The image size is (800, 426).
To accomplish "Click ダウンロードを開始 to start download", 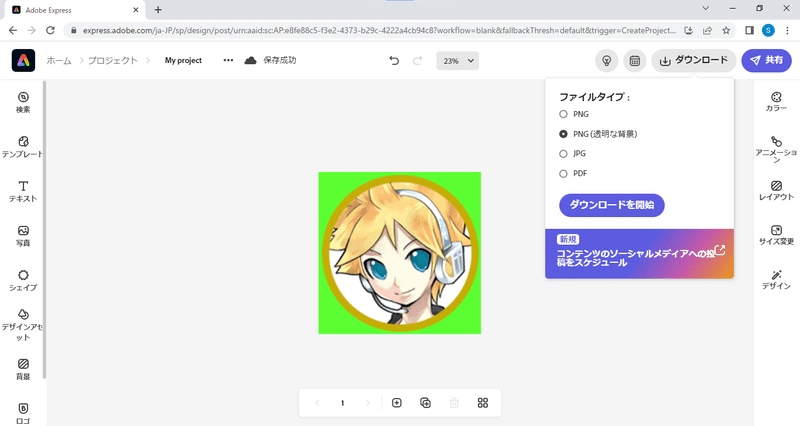I will point(612,205).
